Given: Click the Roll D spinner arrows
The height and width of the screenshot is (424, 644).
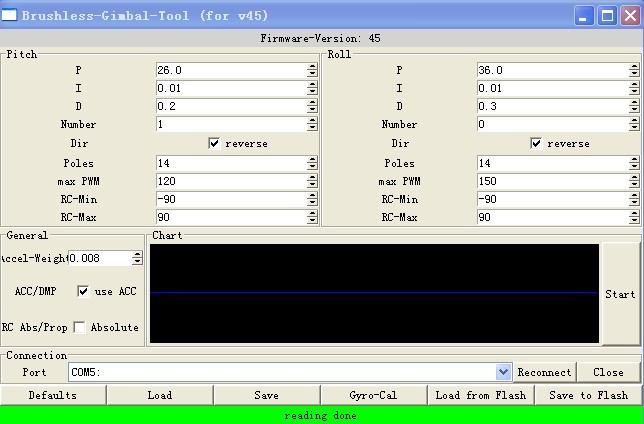Looking at the screenshot, I should point(634,106).
